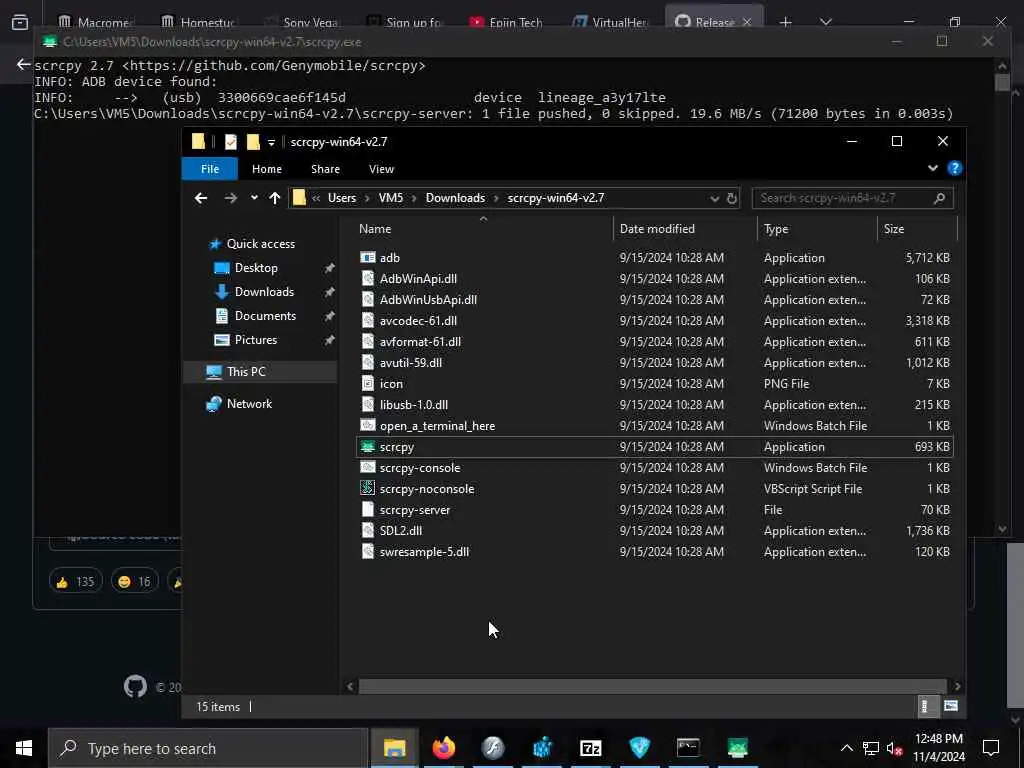The image size is (1024, 768).
Task: Click VM5 in the address breadcrumb
Action: [x=391, y=198]
